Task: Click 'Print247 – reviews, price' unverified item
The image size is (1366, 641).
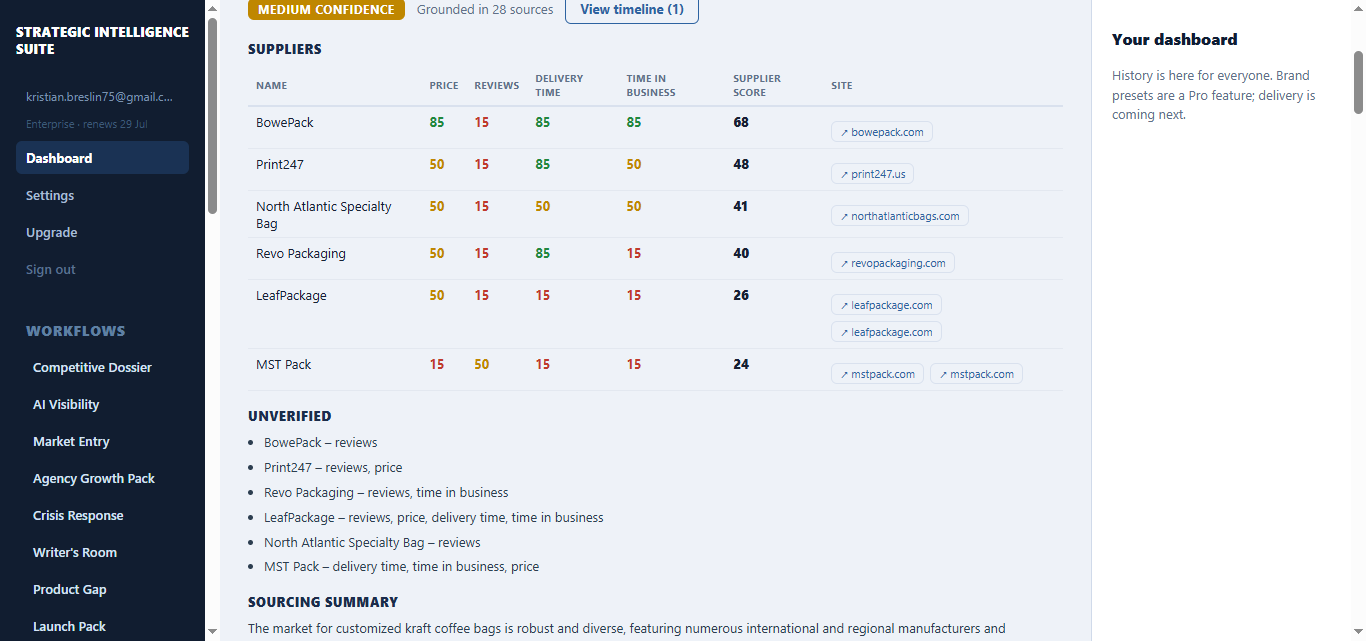Action: point(333,467)
